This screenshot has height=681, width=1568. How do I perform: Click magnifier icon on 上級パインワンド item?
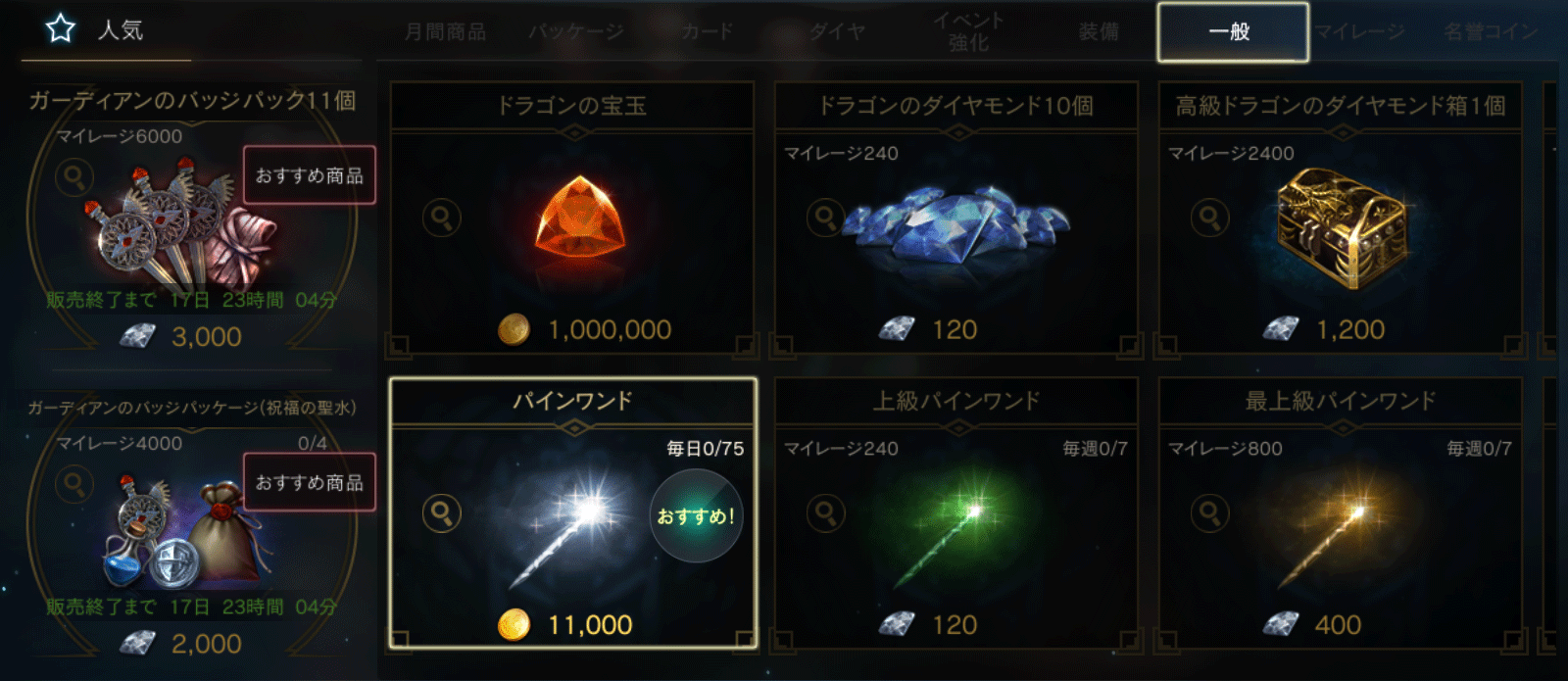point(825,512)
